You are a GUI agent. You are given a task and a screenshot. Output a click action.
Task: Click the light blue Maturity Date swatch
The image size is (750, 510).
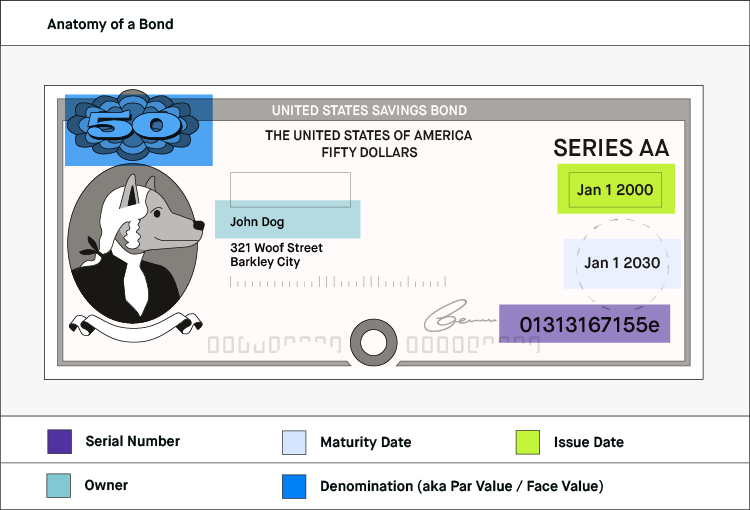click(294, 442)
